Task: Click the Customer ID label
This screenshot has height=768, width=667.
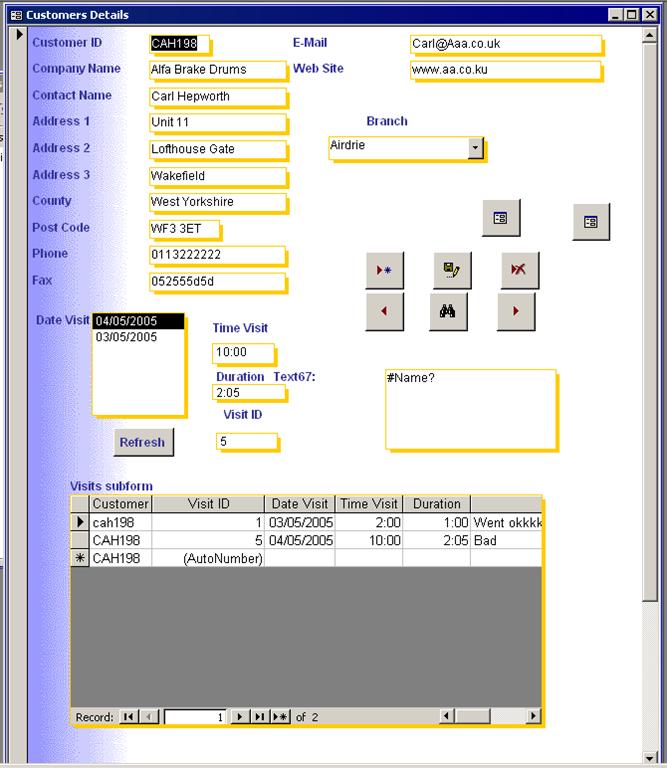Action: click(x=67, y=43)
